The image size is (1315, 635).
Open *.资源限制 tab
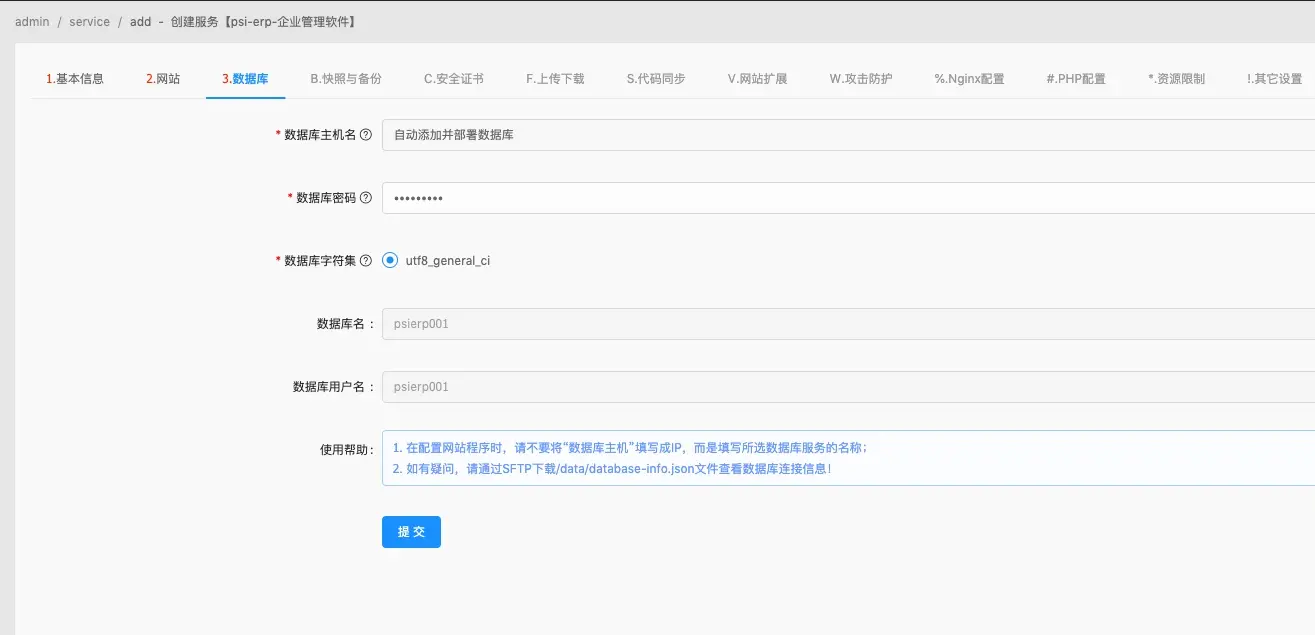click(1176, 78)
